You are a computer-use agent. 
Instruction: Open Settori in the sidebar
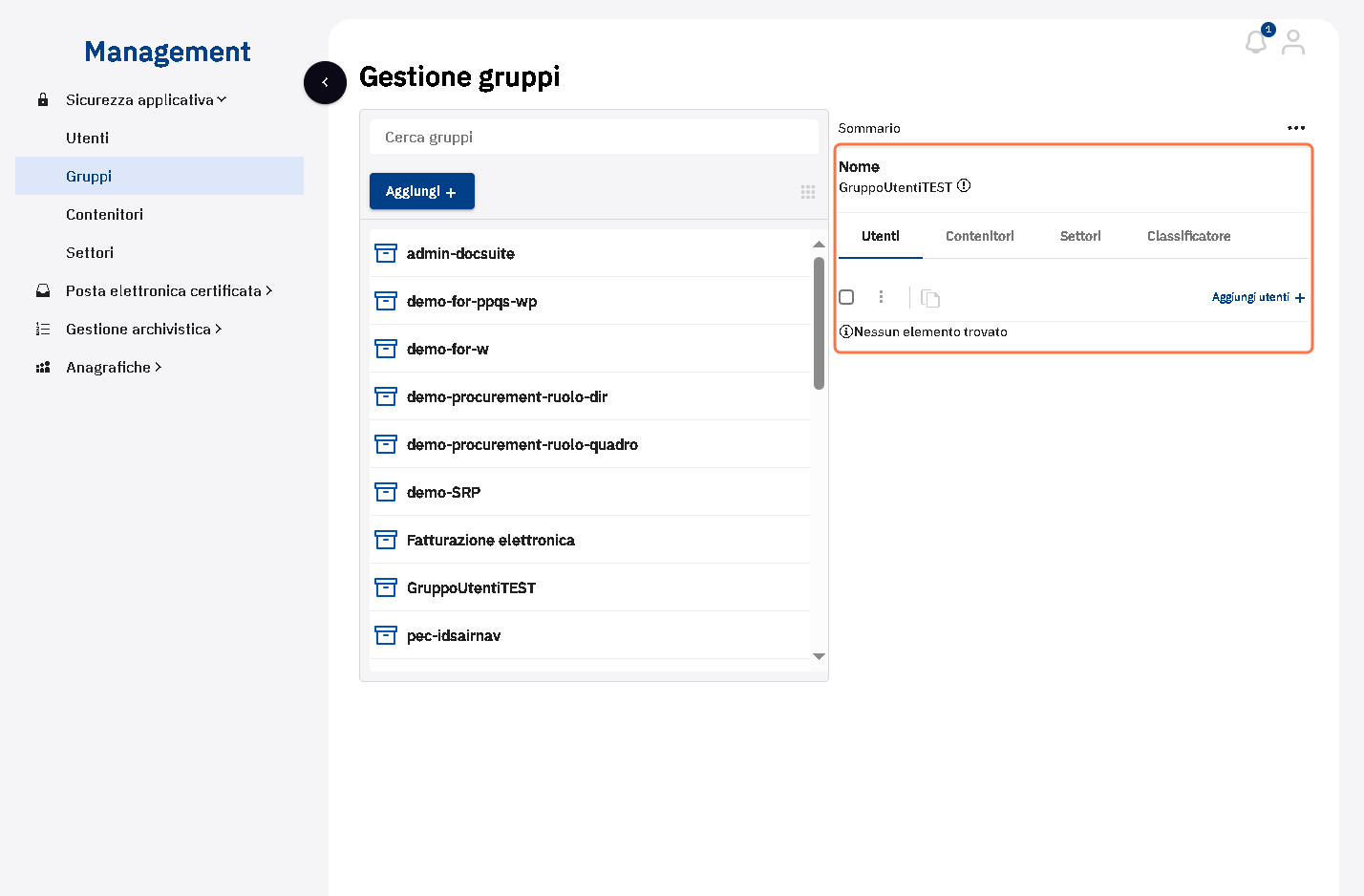160,252
